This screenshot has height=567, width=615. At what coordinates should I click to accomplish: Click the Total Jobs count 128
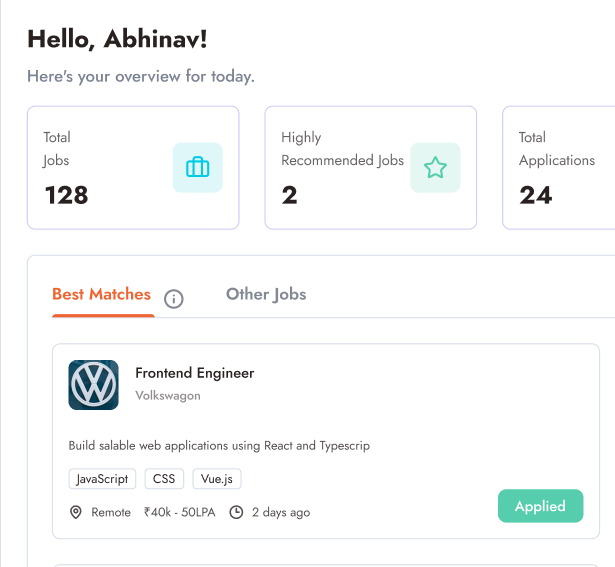pyautogui.click(x=66, y=195)
